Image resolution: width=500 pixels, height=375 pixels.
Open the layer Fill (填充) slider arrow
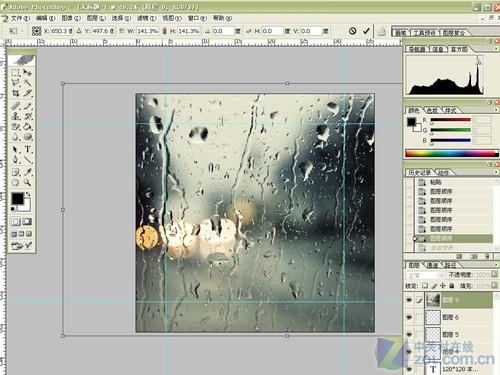[495, 286]
